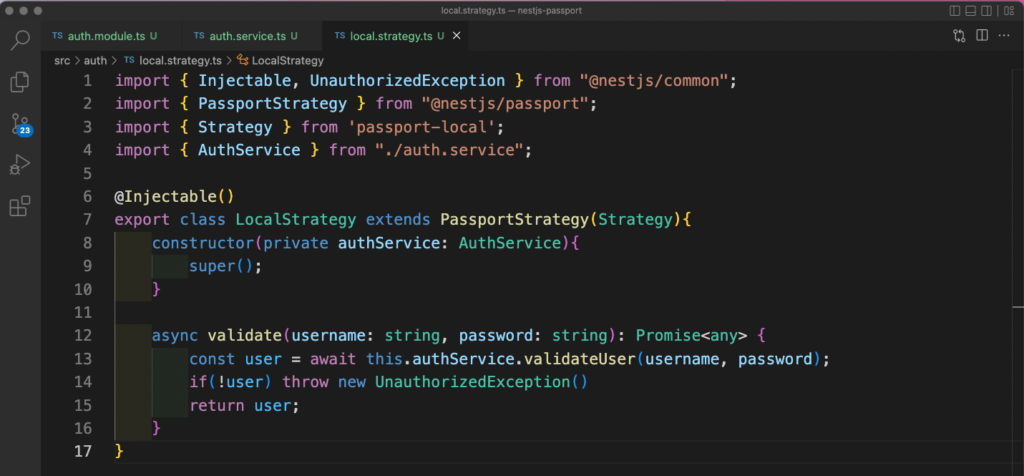
Task: Open the Run and Debug view
Action: tap(20, 165)
